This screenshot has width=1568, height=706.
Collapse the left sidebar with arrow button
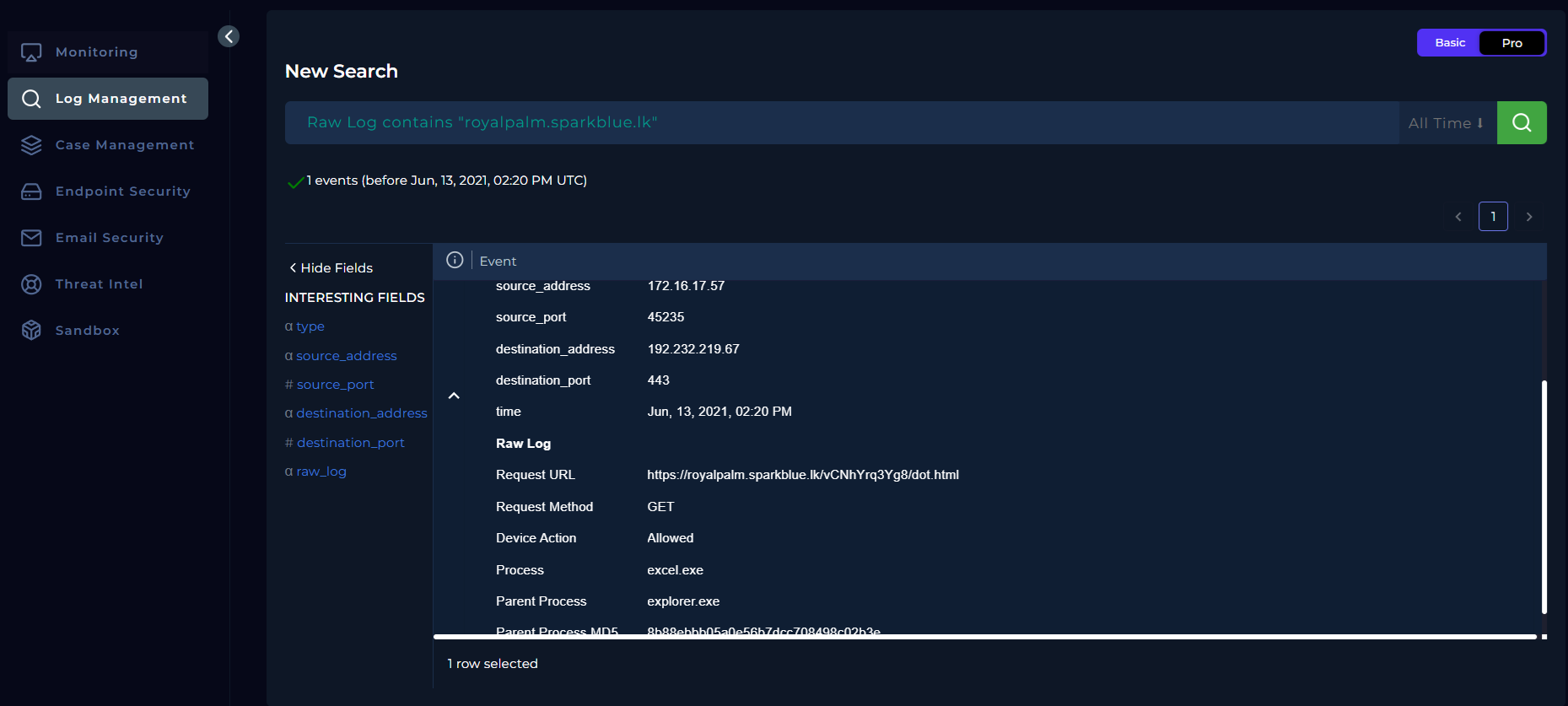[x=229, y=36]
